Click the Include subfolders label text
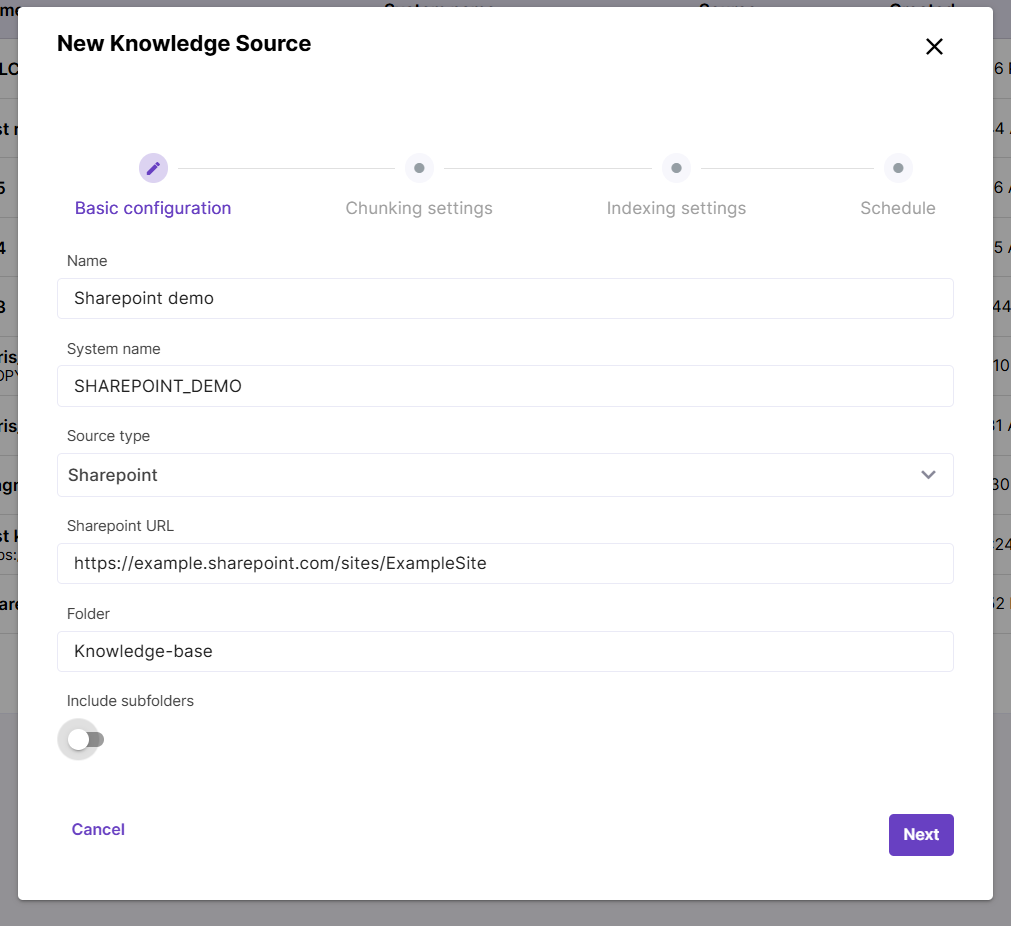Screen dimensions: 1011x926 pos(130,701)
